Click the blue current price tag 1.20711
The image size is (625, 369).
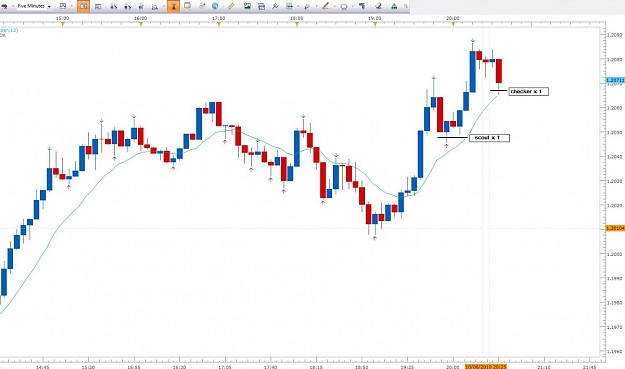click(615, 80)
